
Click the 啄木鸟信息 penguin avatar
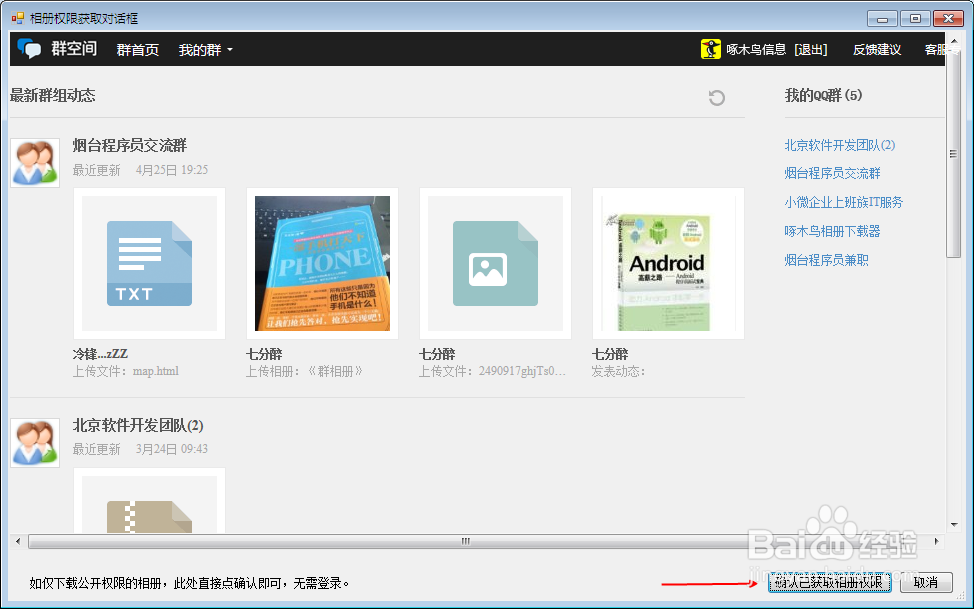711,49
